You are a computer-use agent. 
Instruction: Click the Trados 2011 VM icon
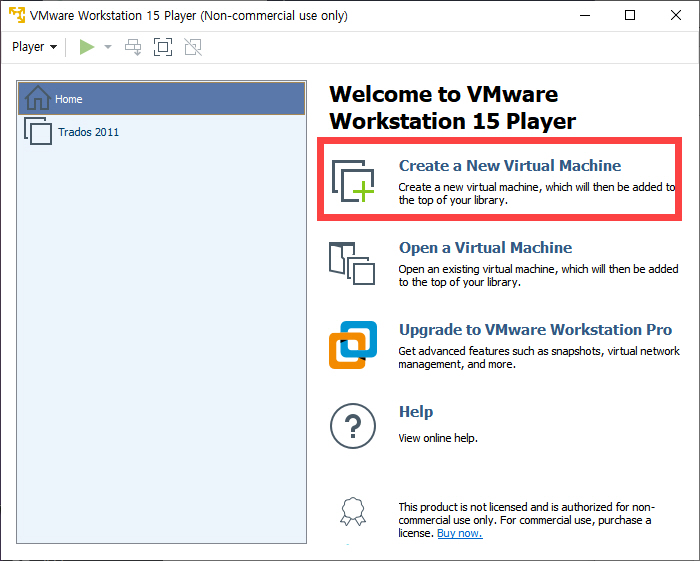(x=38, y=131)
